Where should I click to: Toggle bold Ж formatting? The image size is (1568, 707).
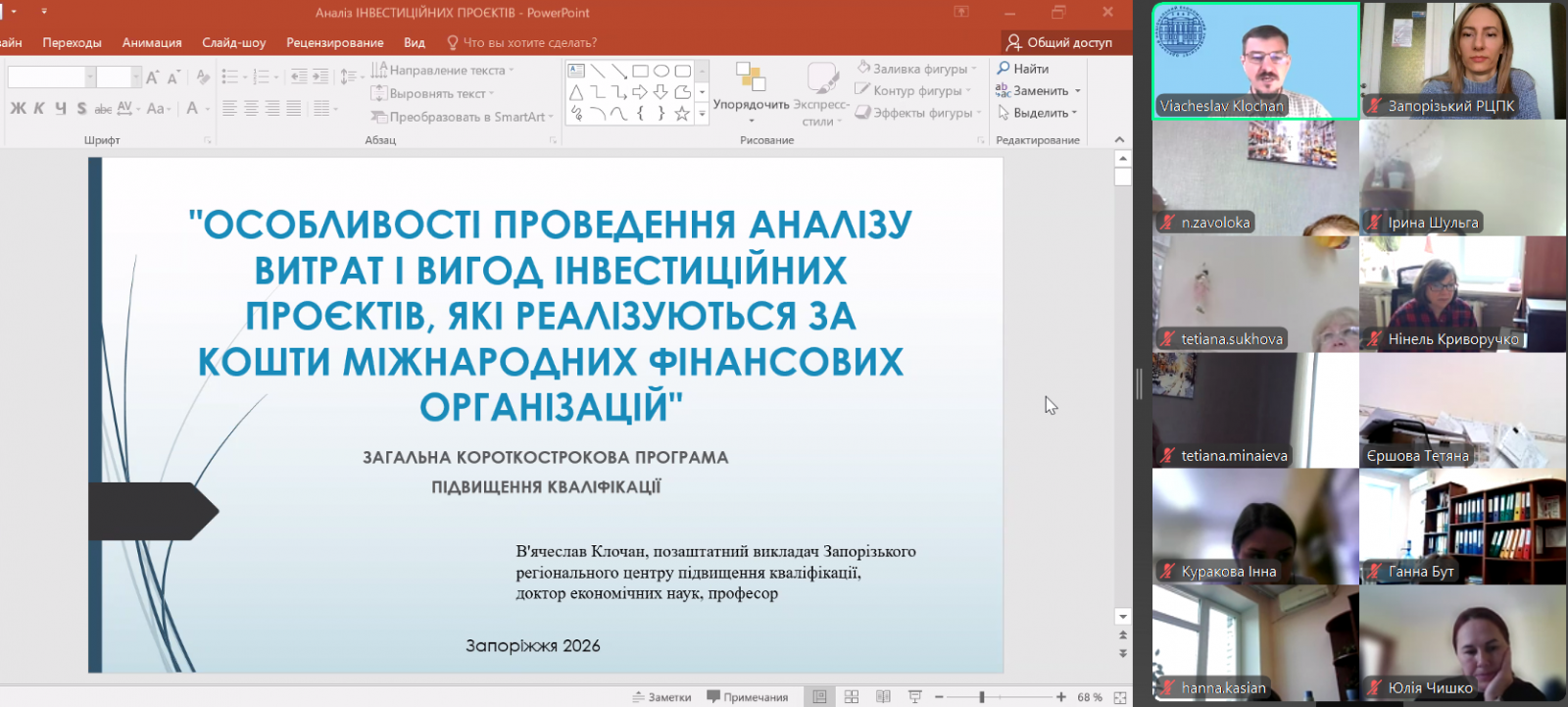click(18, 109)
